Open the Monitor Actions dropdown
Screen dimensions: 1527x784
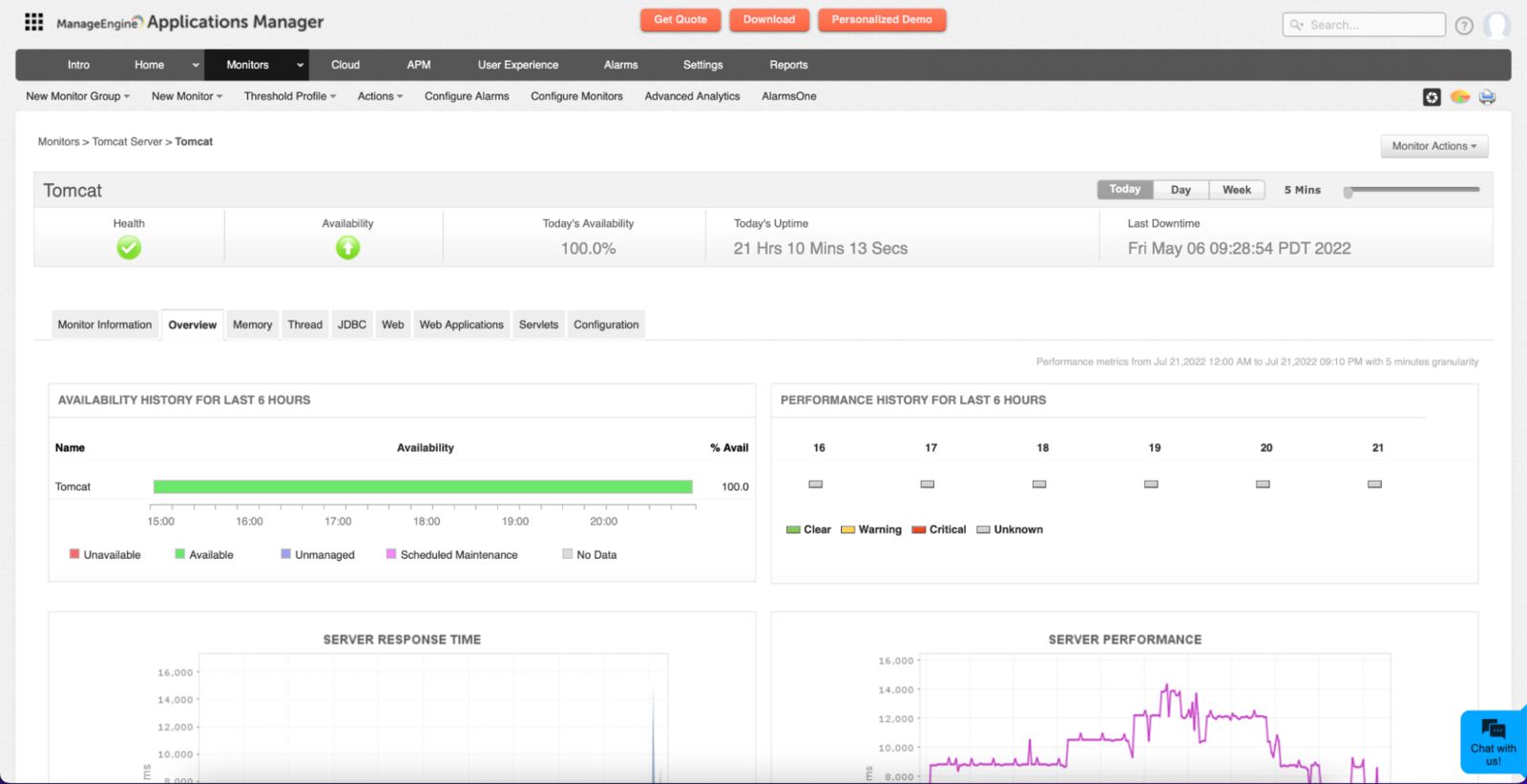coord(1433,146)
